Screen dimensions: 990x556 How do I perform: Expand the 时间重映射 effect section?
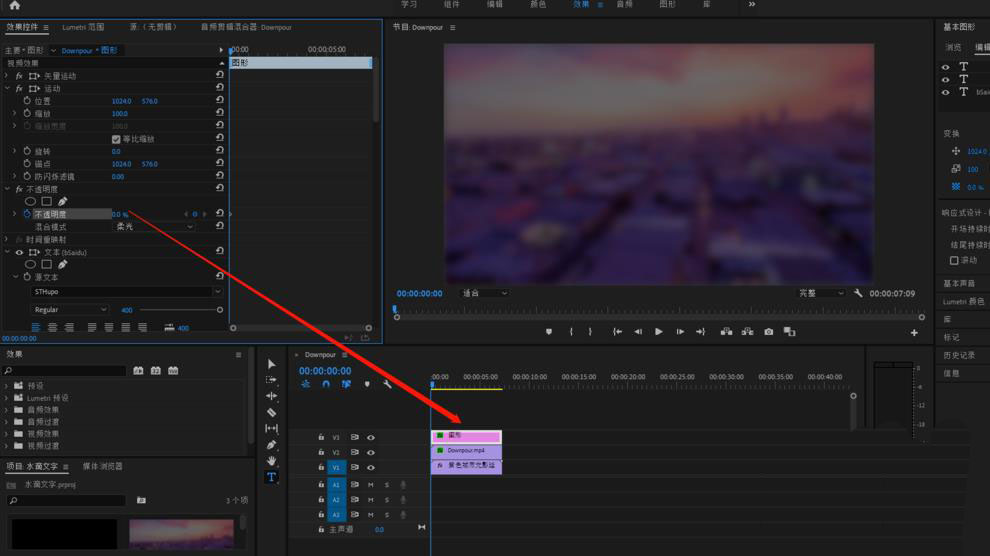tap(6, 240)
